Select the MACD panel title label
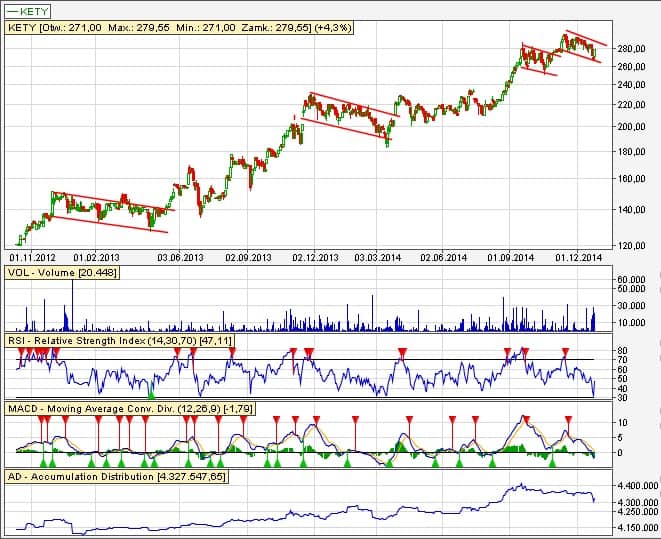661x539 pixels. [x=116, y=409]
